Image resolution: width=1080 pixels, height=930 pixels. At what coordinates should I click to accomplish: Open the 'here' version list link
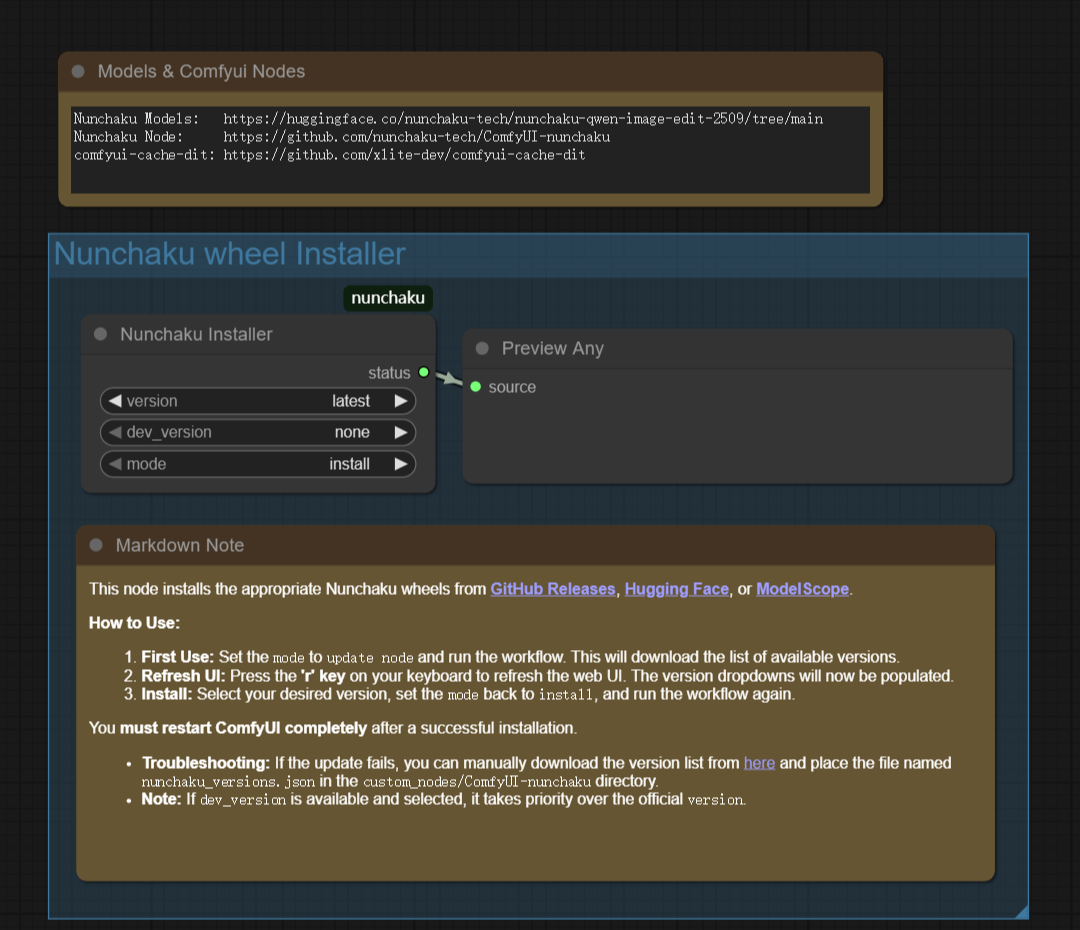pyautogui.click(x=759, y=763)
